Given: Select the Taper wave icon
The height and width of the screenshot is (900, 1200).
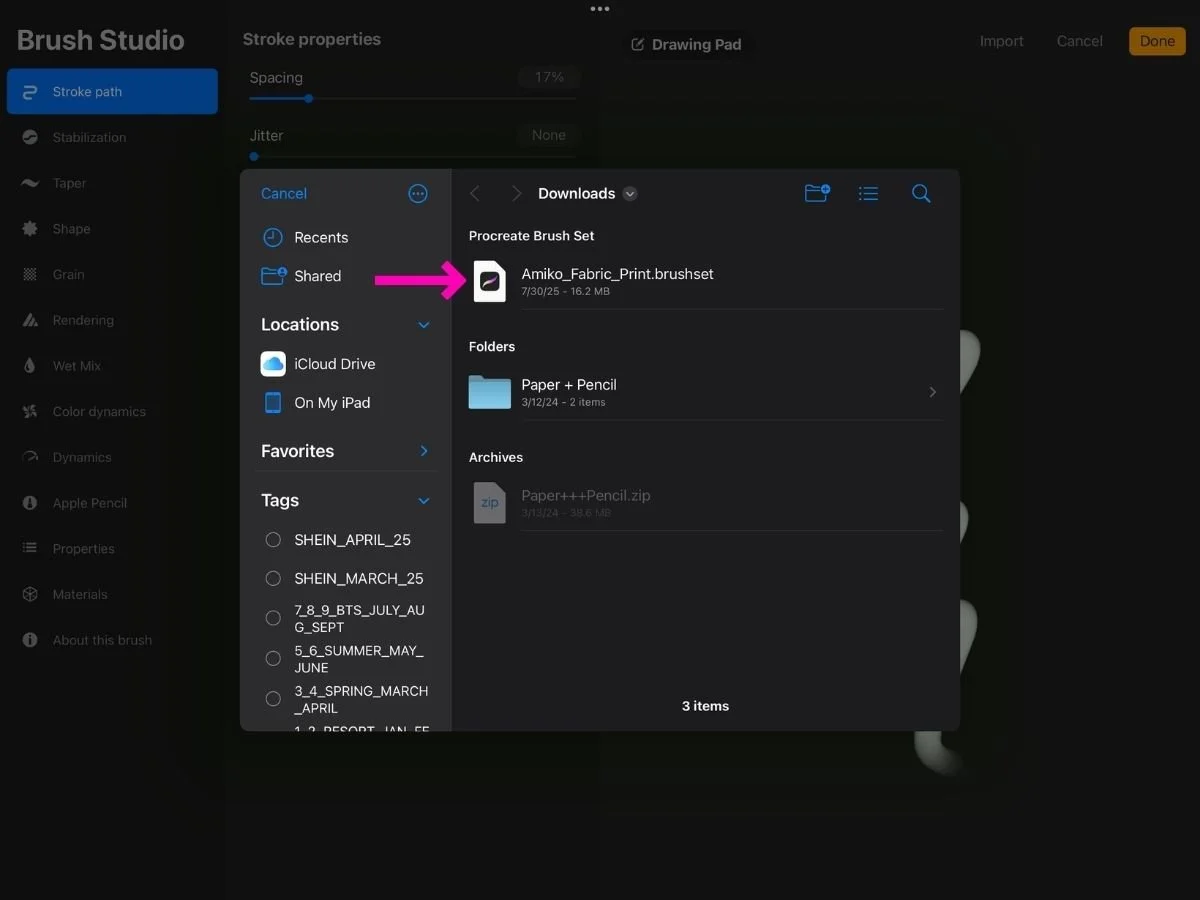Looking at the screenshot, I should 30,183.
